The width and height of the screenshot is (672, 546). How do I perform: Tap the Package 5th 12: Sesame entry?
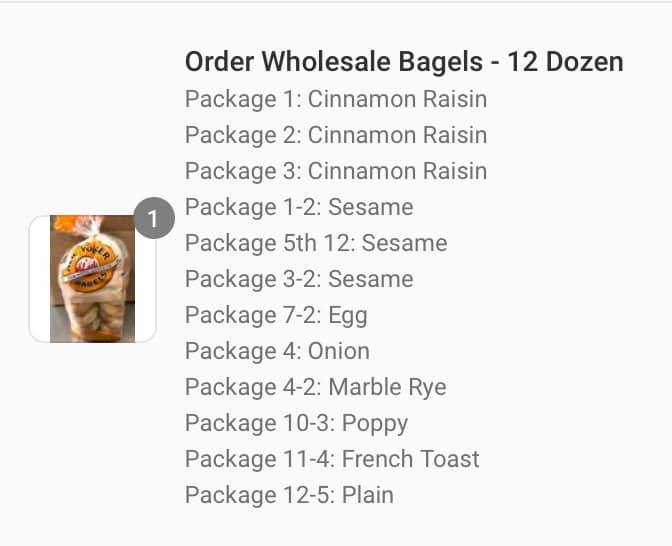click(x=316, y=243)
